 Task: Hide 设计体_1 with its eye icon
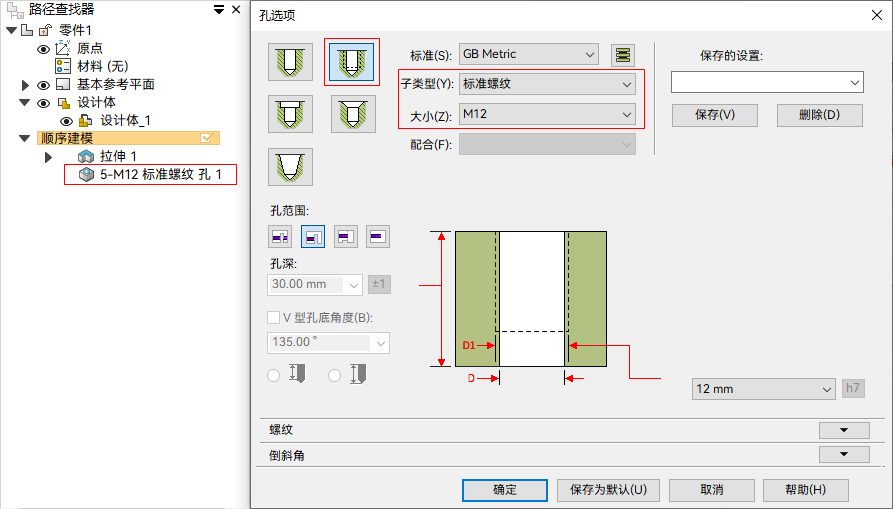coord(67,121)
